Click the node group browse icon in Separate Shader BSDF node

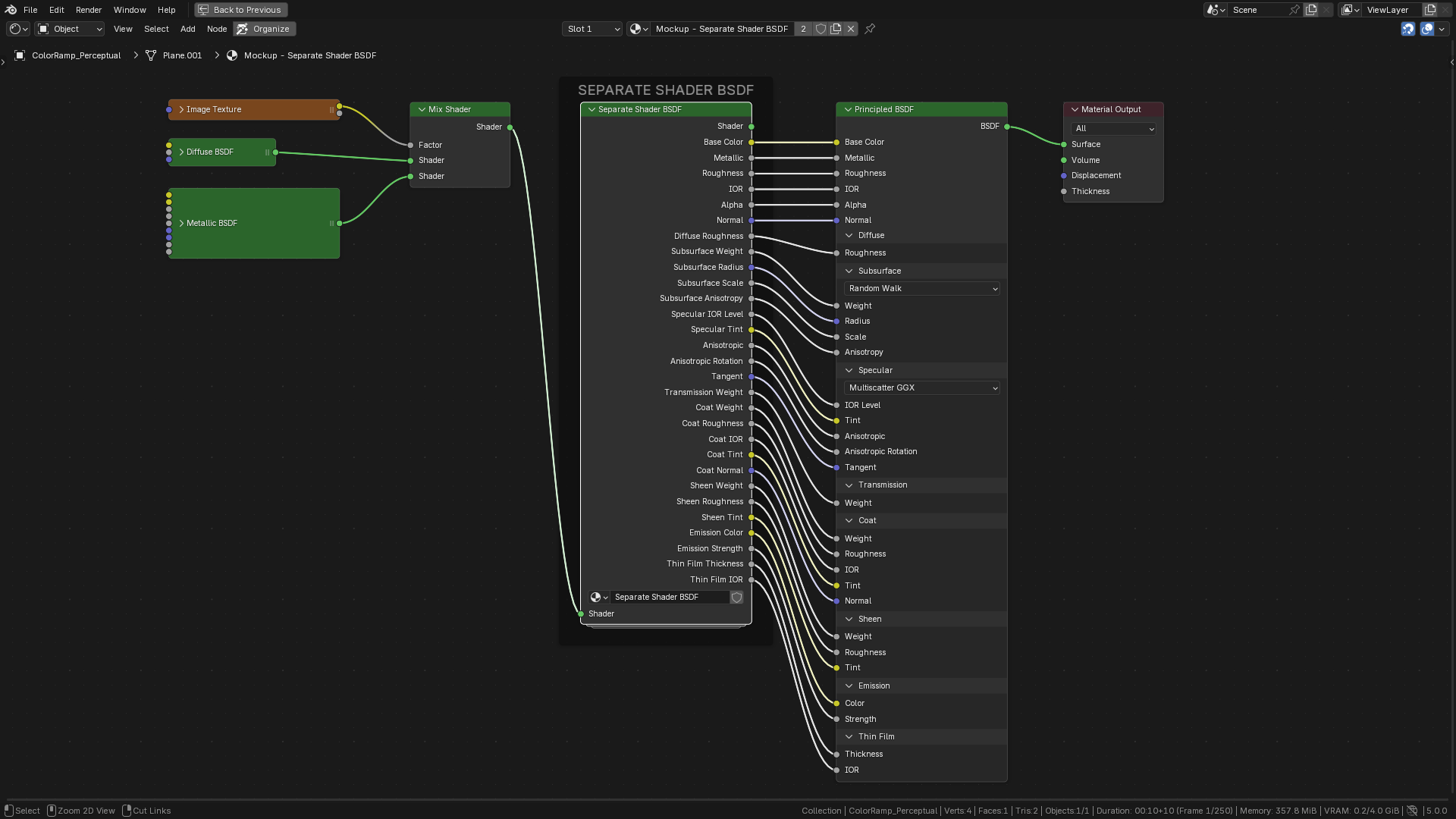599,598
